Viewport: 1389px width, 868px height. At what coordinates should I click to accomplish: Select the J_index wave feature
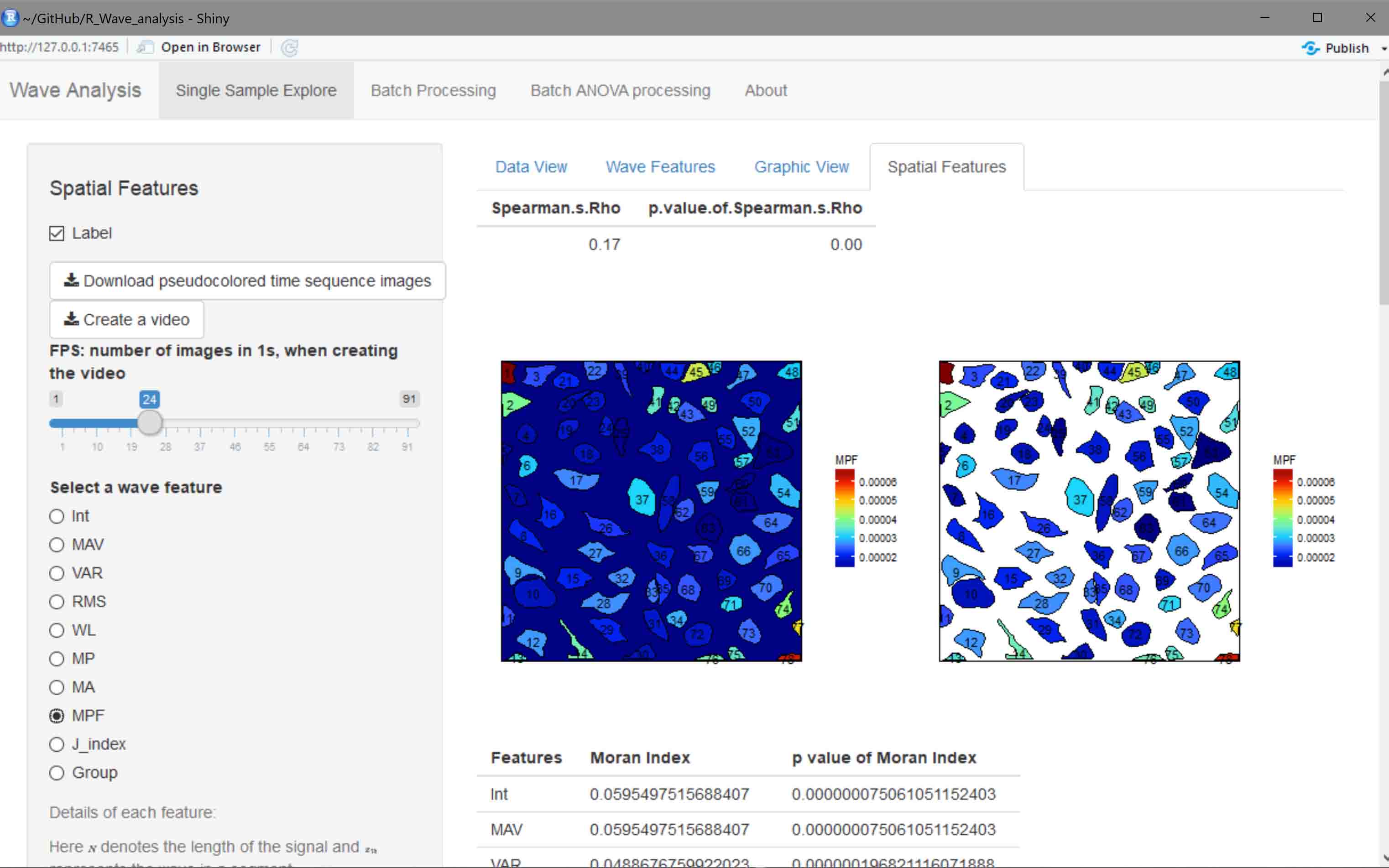[56, 744]
